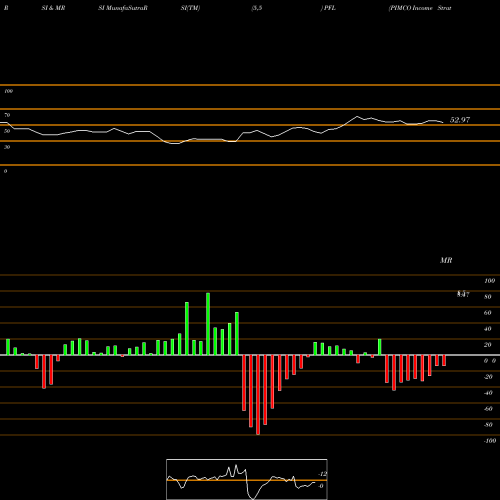Open the mini overview chart thumbnail at bottom

[247, 479]
